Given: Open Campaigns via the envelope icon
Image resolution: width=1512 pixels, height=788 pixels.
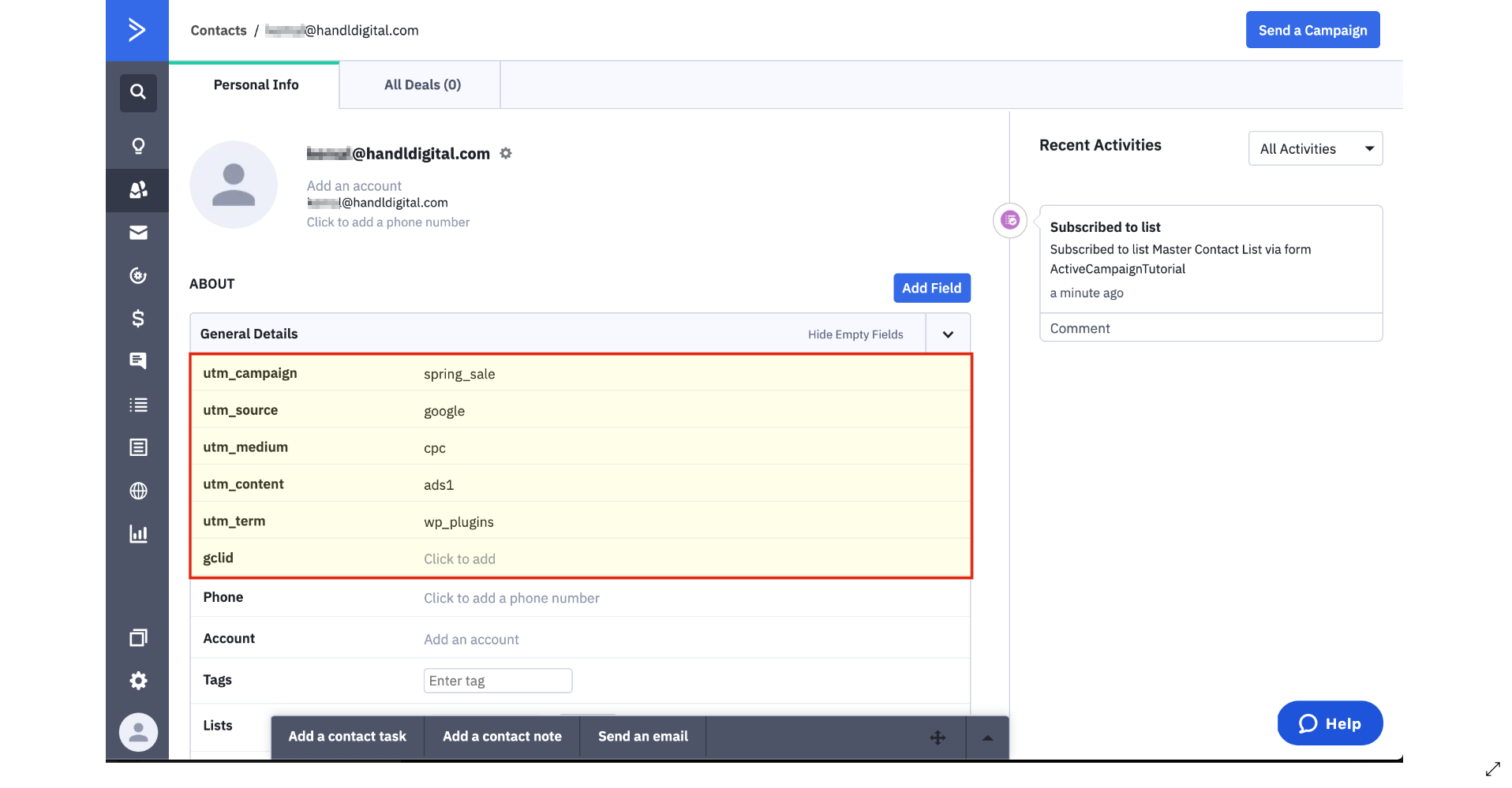Looking at the screenshot, I should (x=138, y=233).
